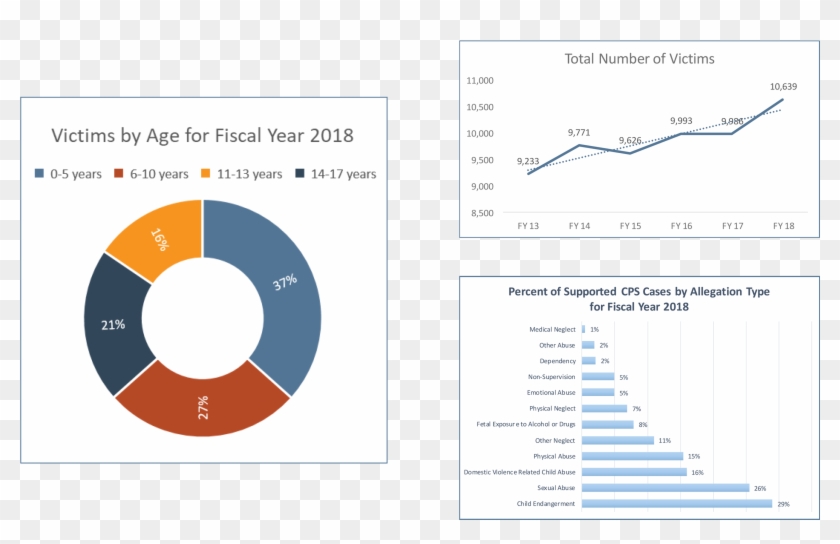Click the red 6-10 years legend swatch
Image resolution: width=840 pixels, height=544 pixels.
pos(121,174)
